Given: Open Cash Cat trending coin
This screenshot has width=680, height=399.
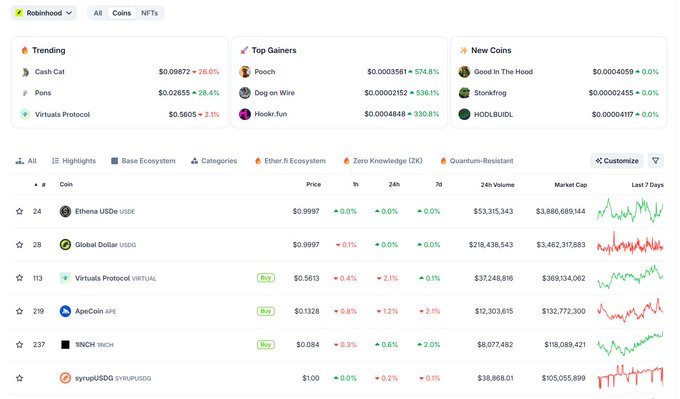Looking at the screenshot, I should coord(49,72).
